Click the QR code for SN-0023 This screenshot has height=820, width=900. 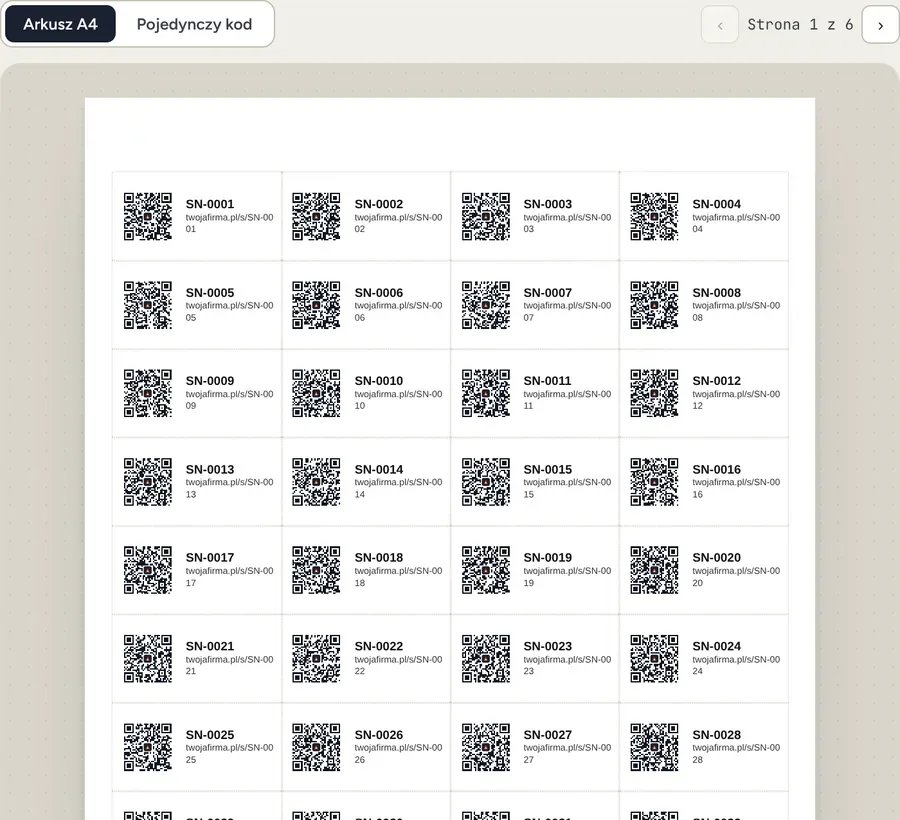coord(486,658)
